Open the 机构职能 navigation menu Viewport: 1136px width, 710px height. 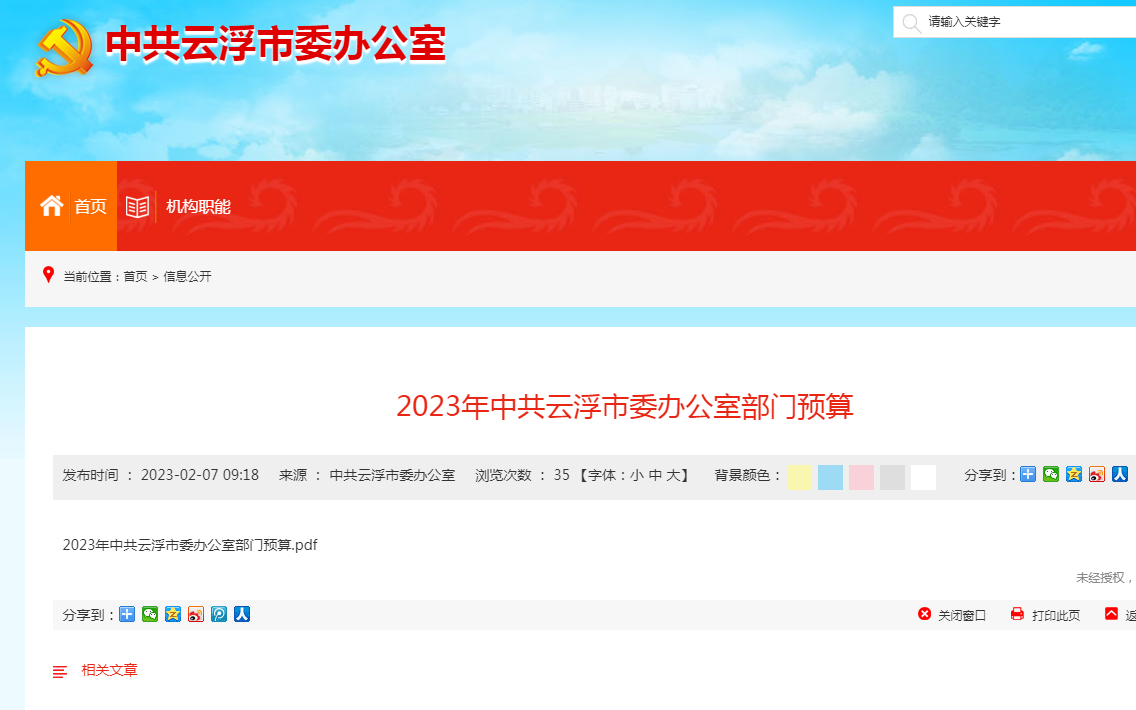coord(179,206)
